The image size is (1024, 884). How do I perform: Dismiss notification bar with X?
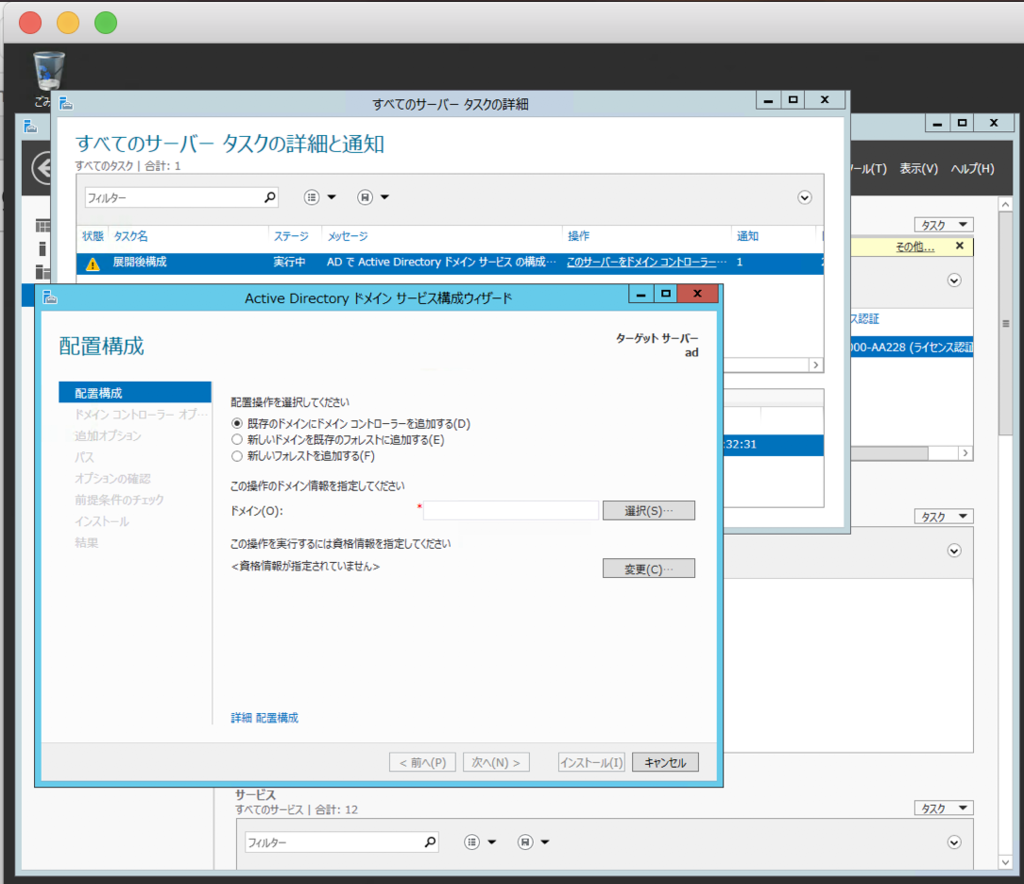pos(959,246)
